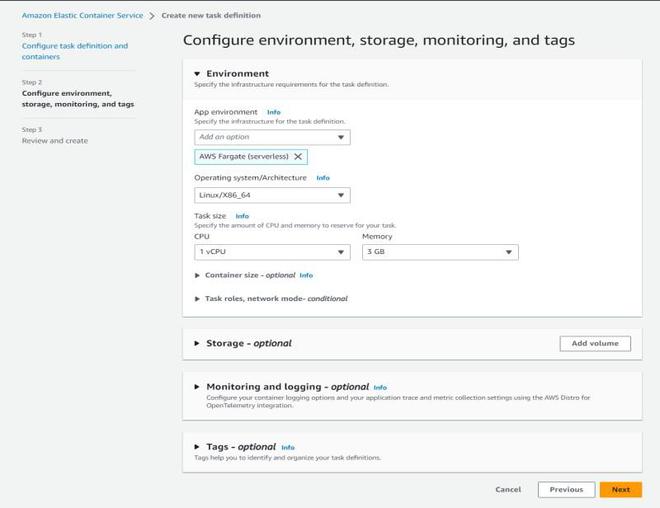
Task: Click the Add volume button
Action: point(595,343)
